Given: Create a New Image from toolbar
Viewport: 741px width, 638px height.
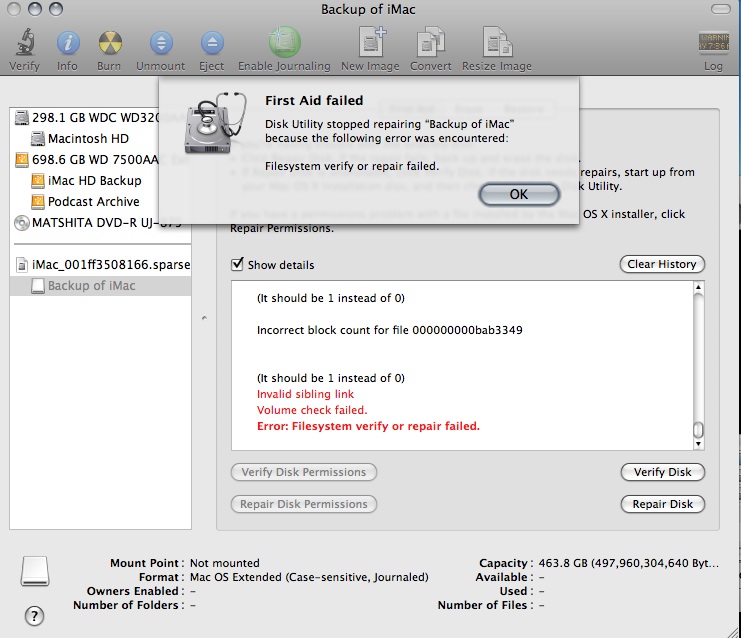Looking at the screenshot, I should tap(372, 44).
